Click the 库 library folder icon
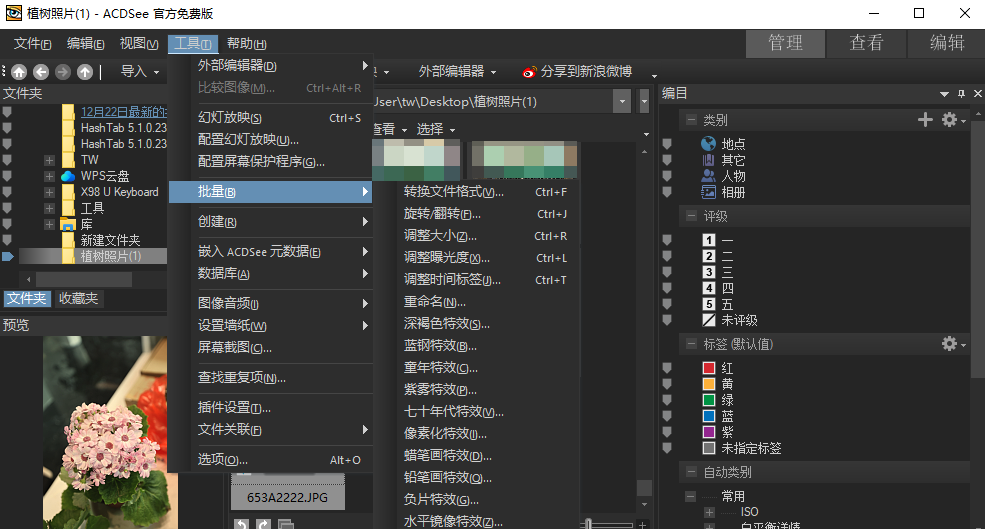985x529 pixels. coord(68,224)
